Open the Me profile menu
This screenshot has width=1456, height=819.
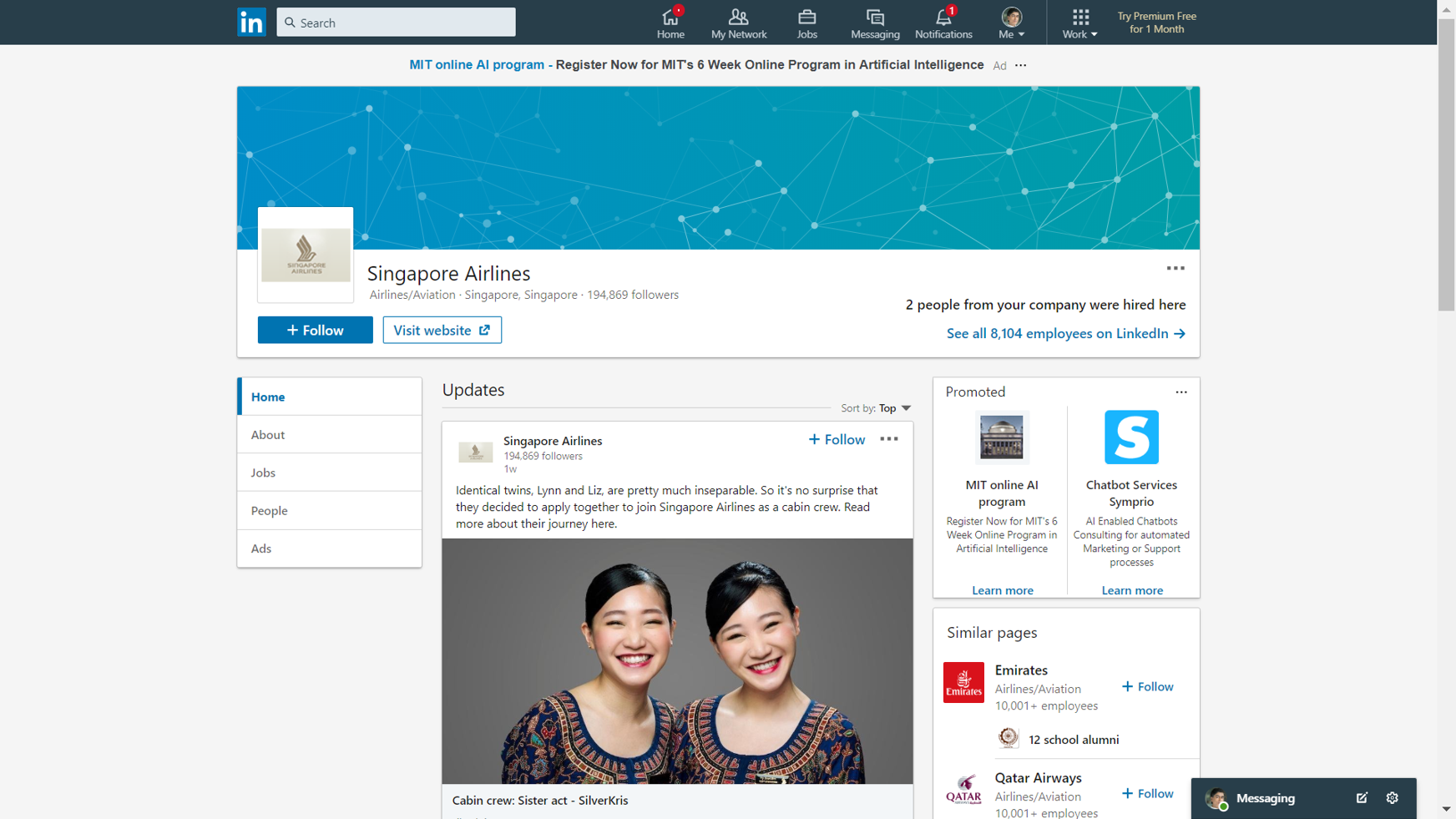click(x=1011, y=23)
